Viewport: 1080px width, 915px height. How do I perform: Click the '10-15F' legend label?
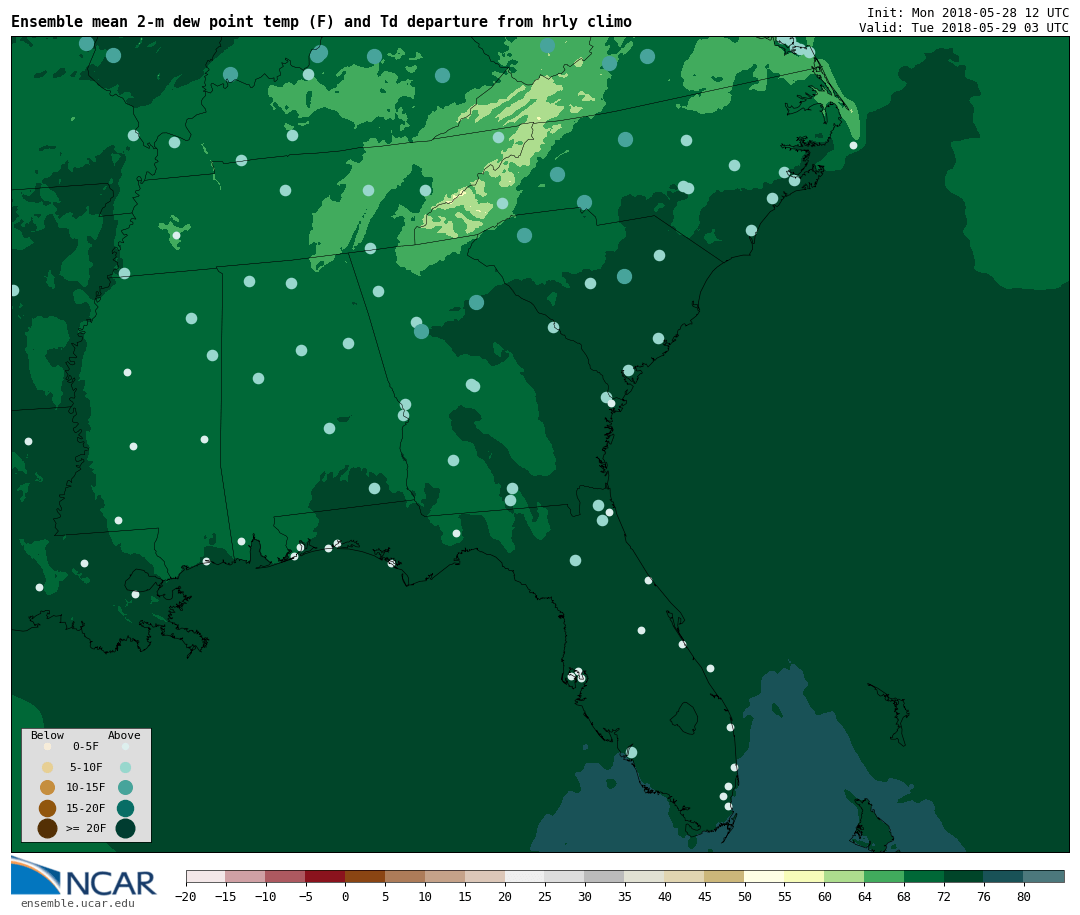[86, 787]
